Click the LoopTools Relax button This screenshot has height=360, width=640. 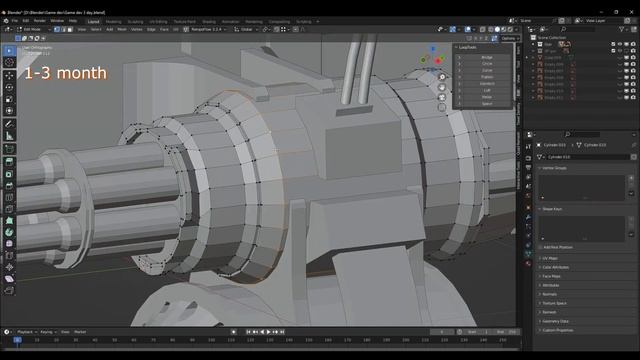pyautogui.click(x=487, y=97)
